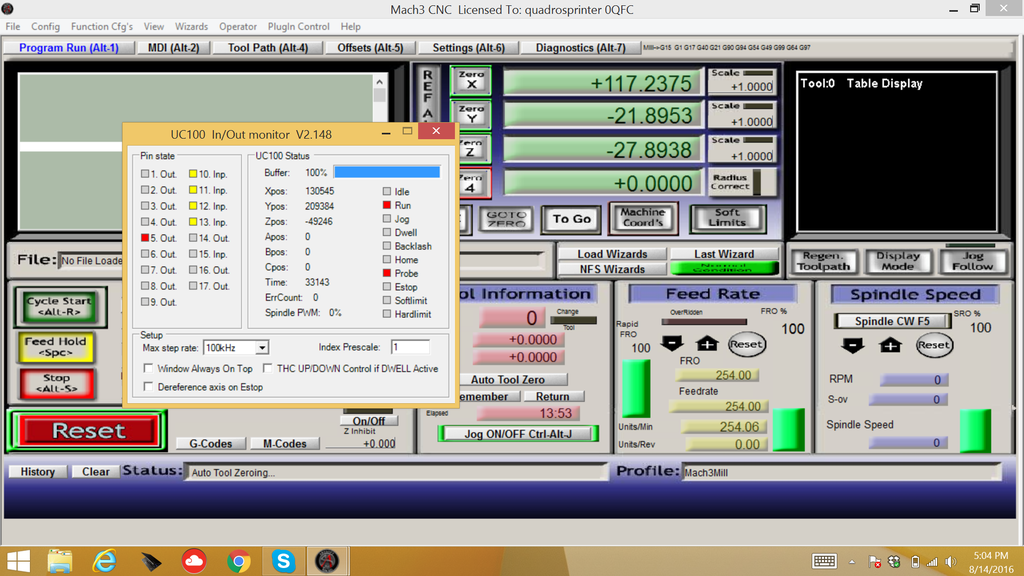The width and height of the screenshot is (1024, 576).
Task: Open the red cloud app in taskbar
Action: tap(194, 561)
